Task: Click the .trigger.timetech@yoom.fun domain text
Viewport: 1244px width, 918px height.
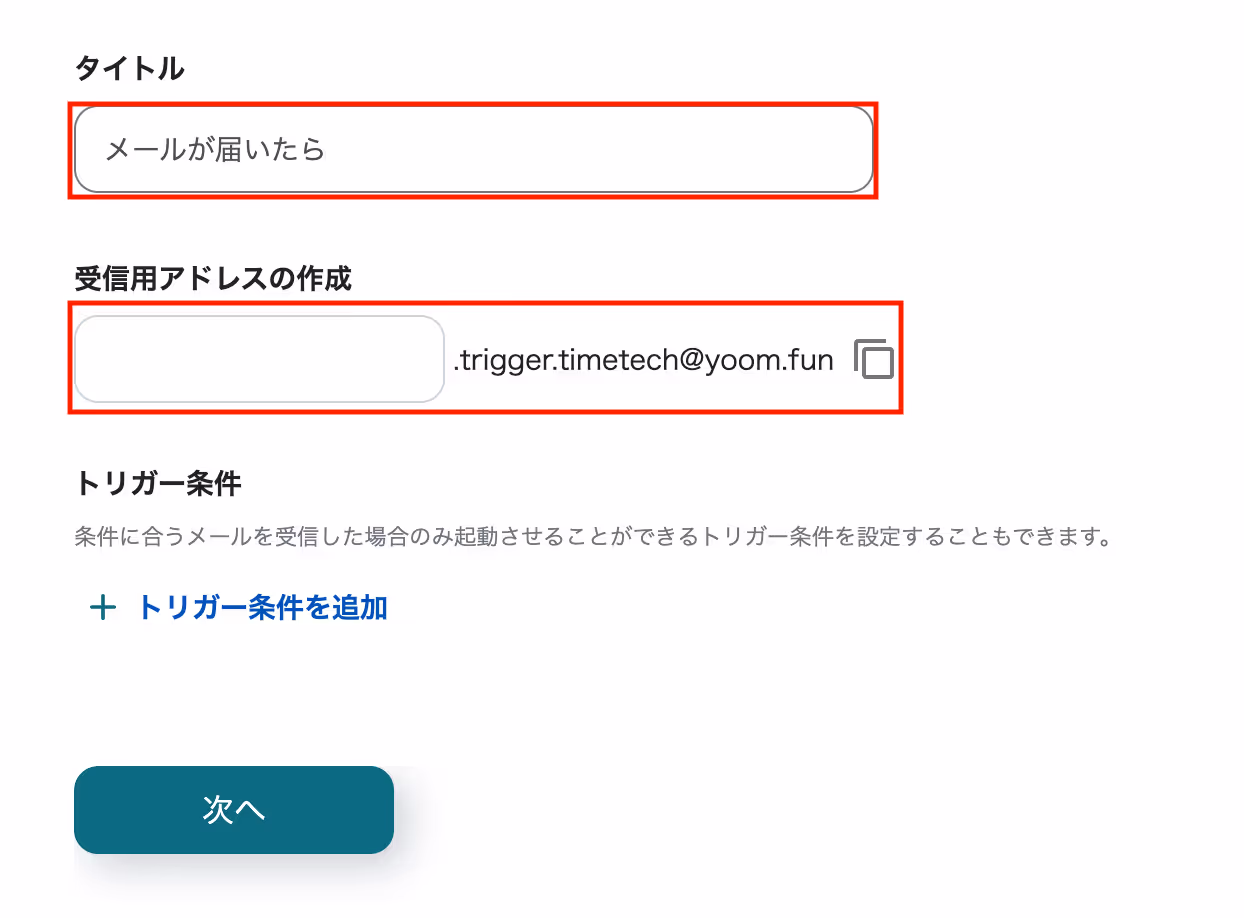Action: pyautogui.click(x=643, y=360)
